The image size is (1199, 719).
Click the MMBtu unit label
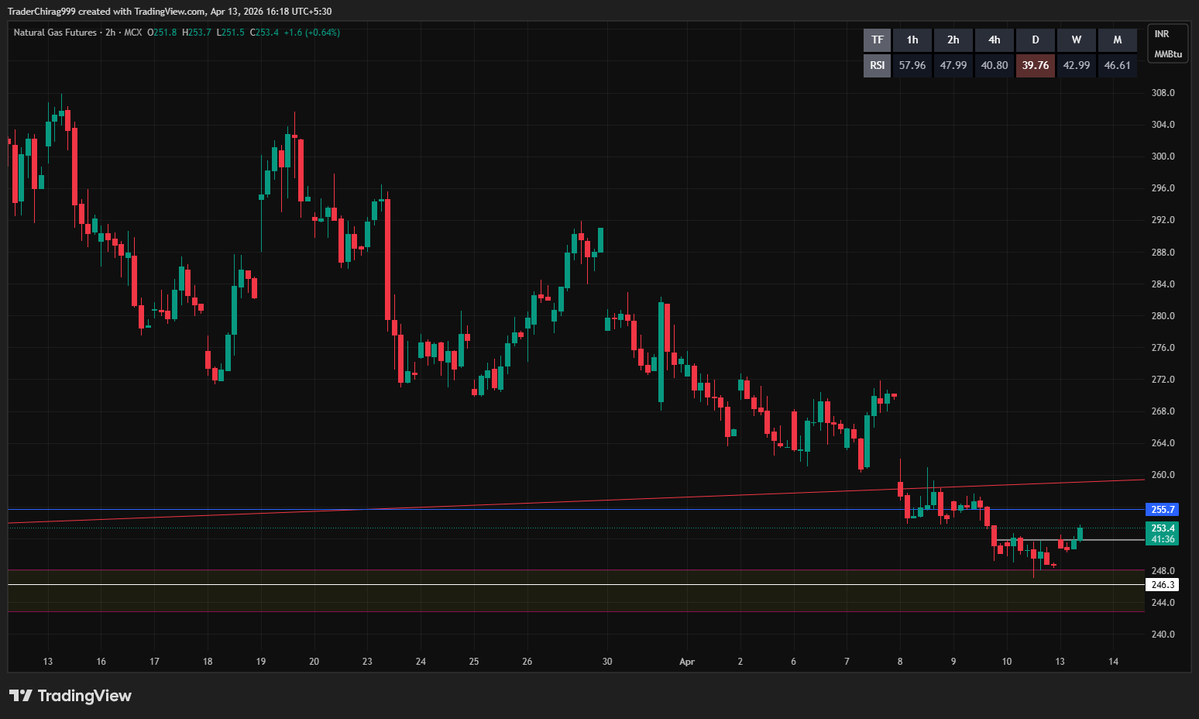[x=1166, y=53]
